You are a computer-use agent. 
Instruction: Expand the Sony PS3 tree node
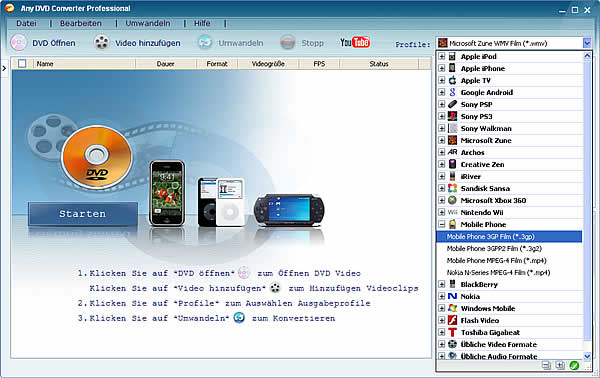pos(442,116)
